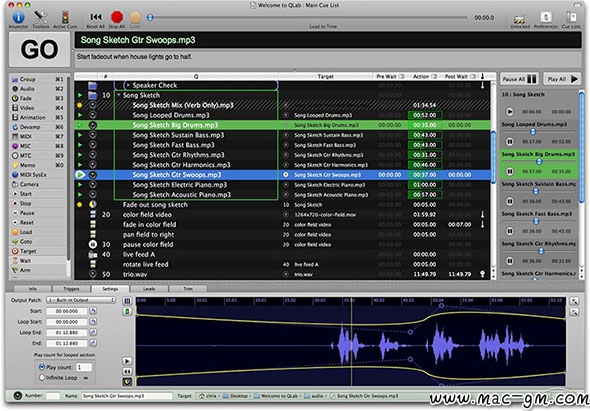Pause Song Sketch Big Drums.mp3 in Active Cues
Screen dimensions: 590x411
(x=509, y=172)
